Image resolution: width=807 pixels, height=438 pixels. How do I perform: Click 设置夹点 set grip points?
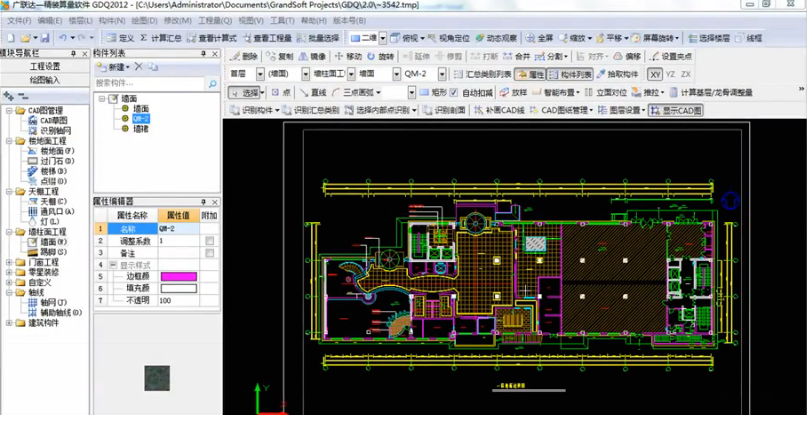pos(671,56)
